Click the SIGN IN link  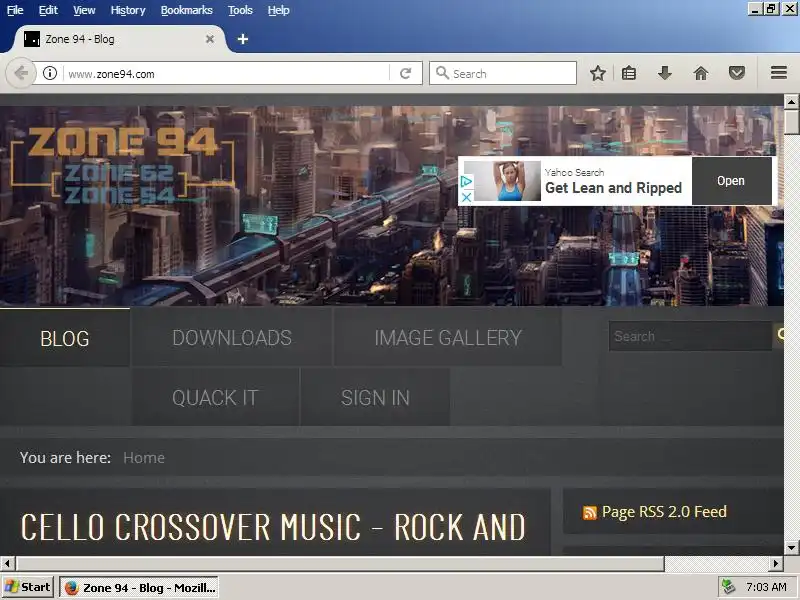[376, 397]
